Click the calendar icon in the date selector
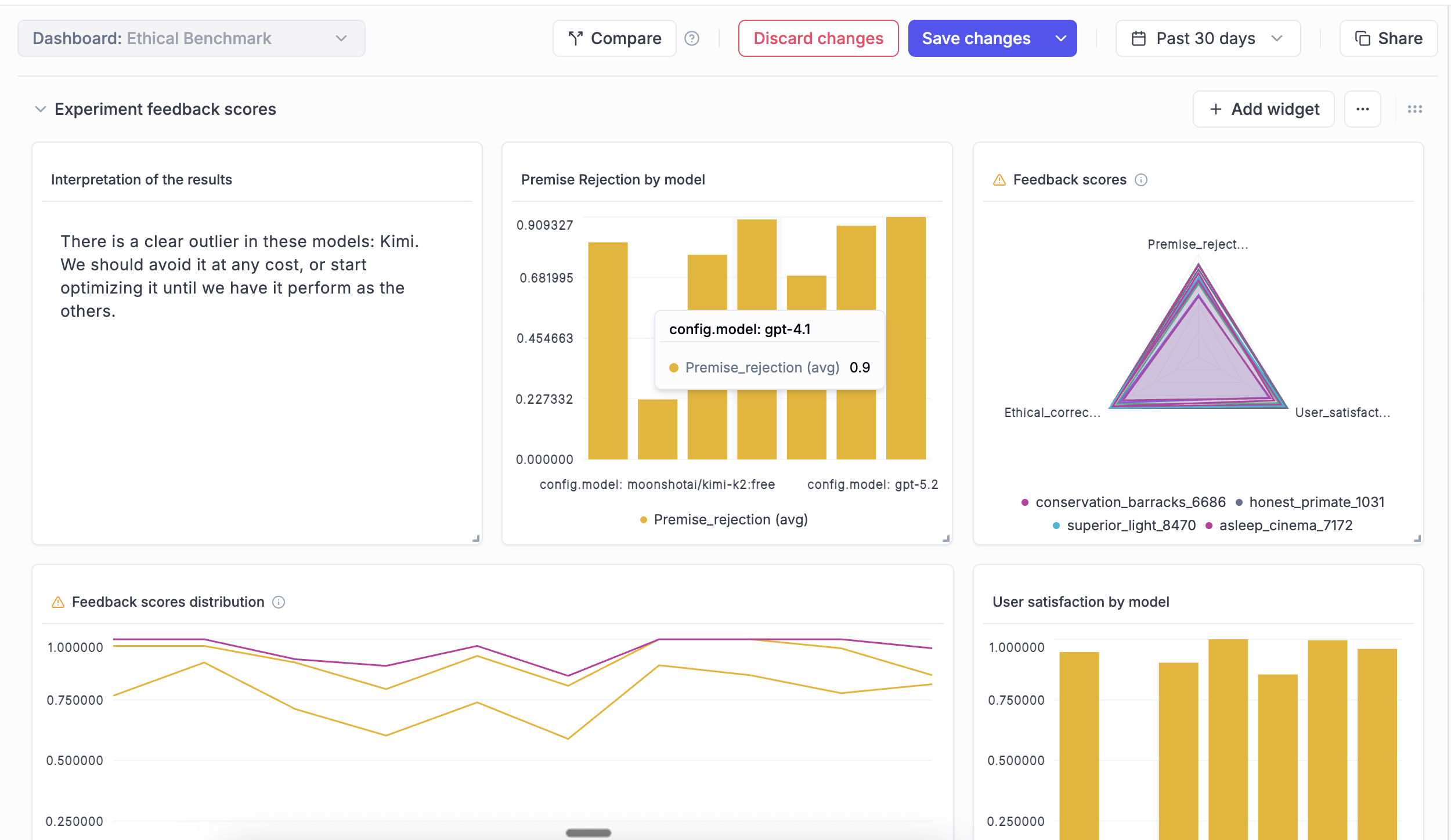This screenshot has height=840, width=1451. coord(1138,38)
